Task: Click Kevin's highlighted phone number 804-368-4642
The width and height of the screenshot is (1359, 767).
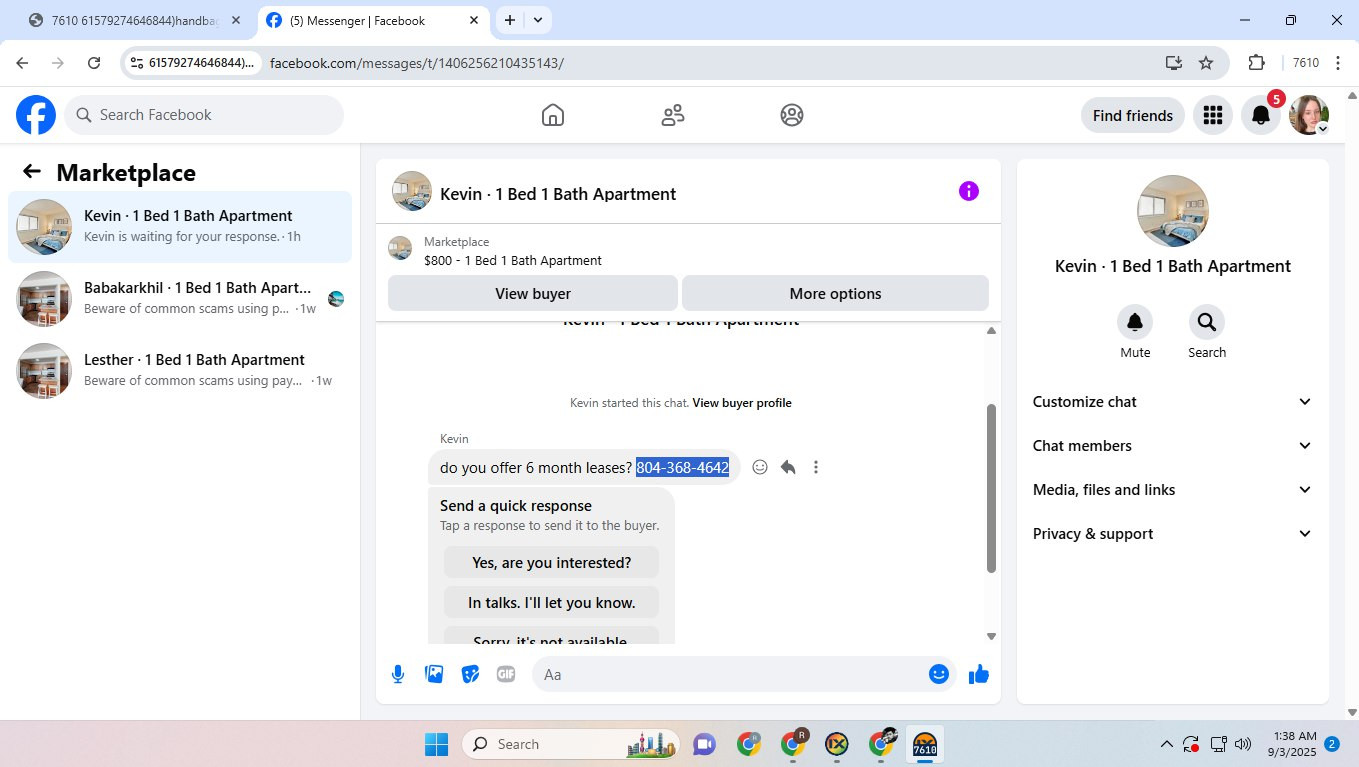Action: (x=682, y=467)
